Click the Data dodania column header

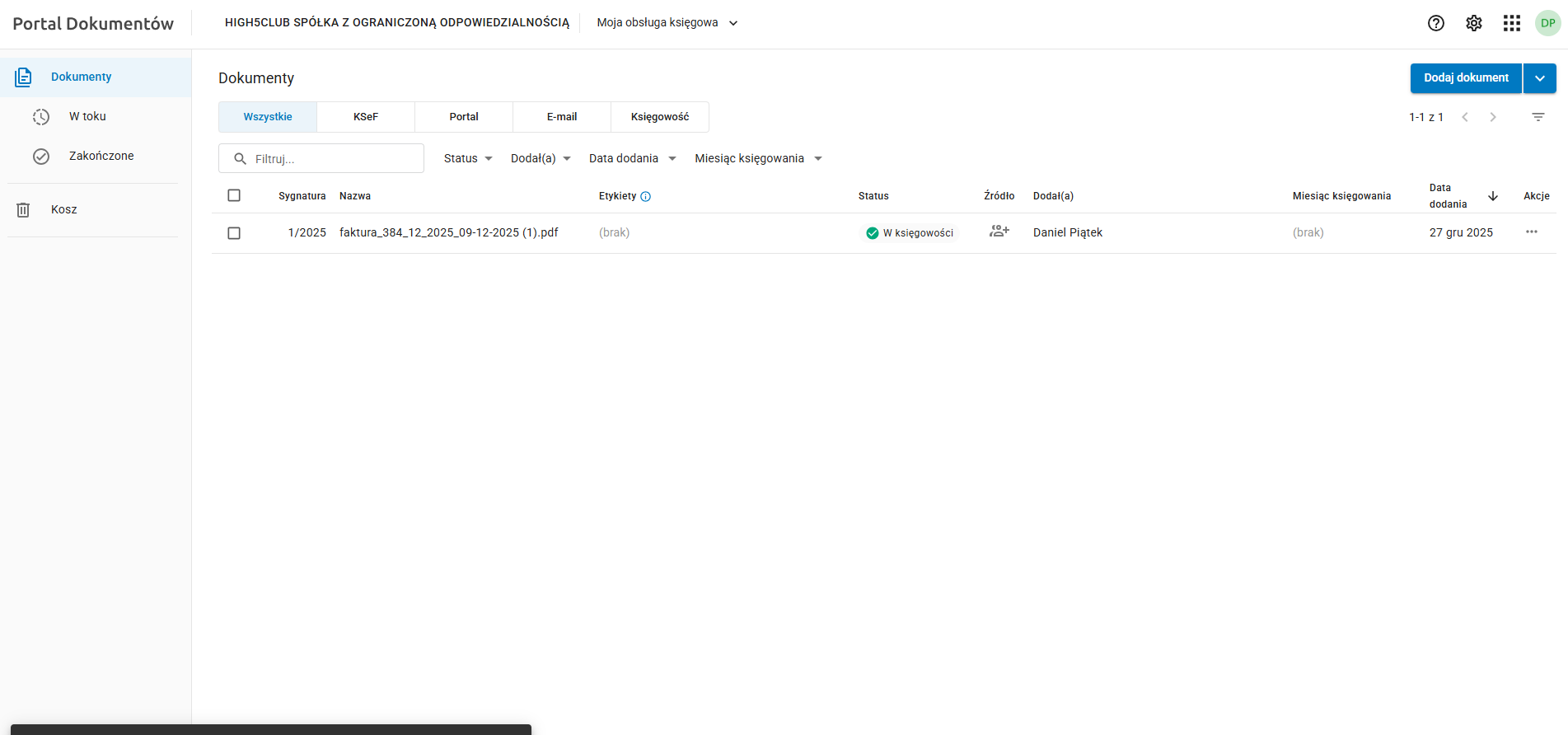click(1449, 196)
